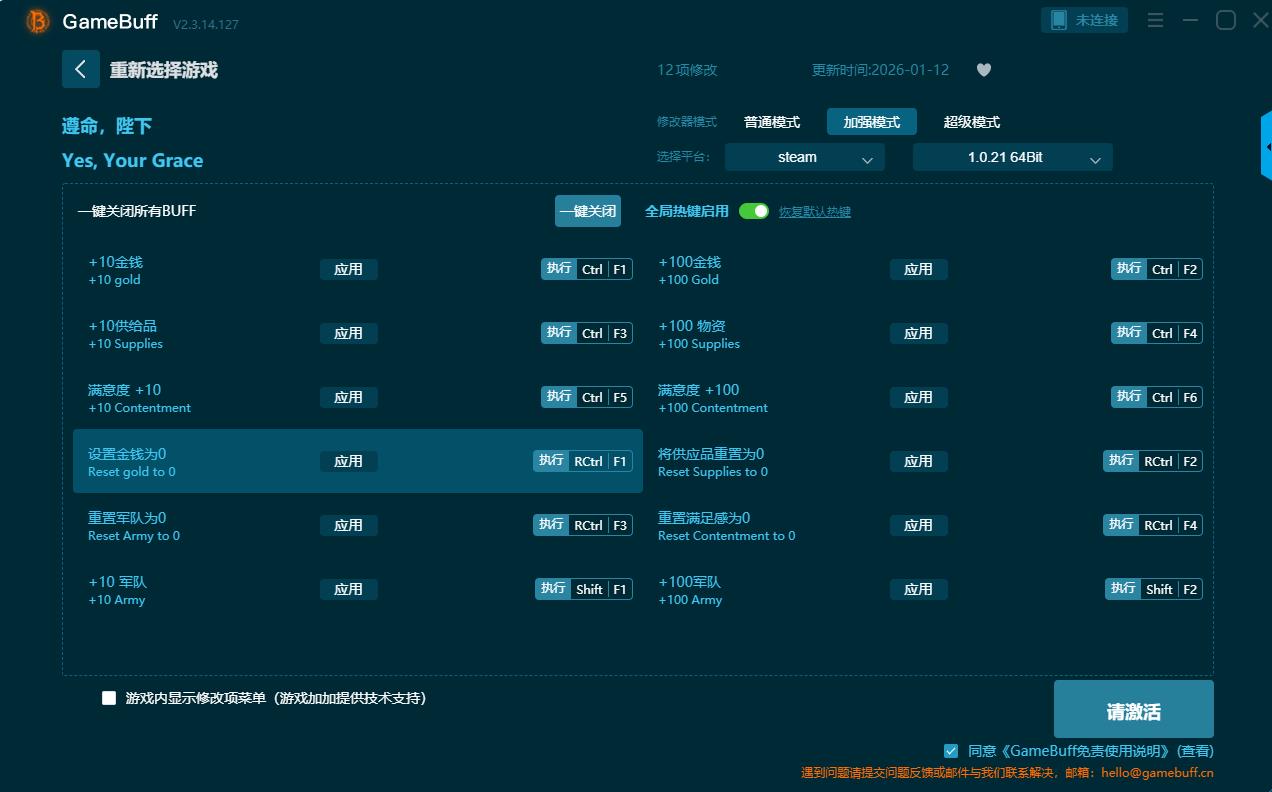Go back with the arrow icon
Screen dimensions: 1272x792
tap(81, 69)
